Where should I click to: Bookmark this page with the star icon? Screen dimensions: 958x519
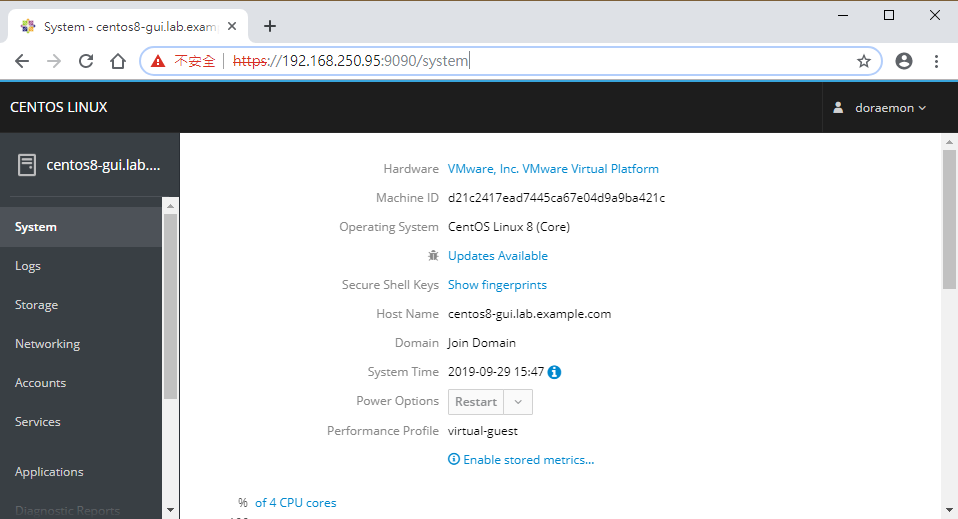click(x=863, y=61)
